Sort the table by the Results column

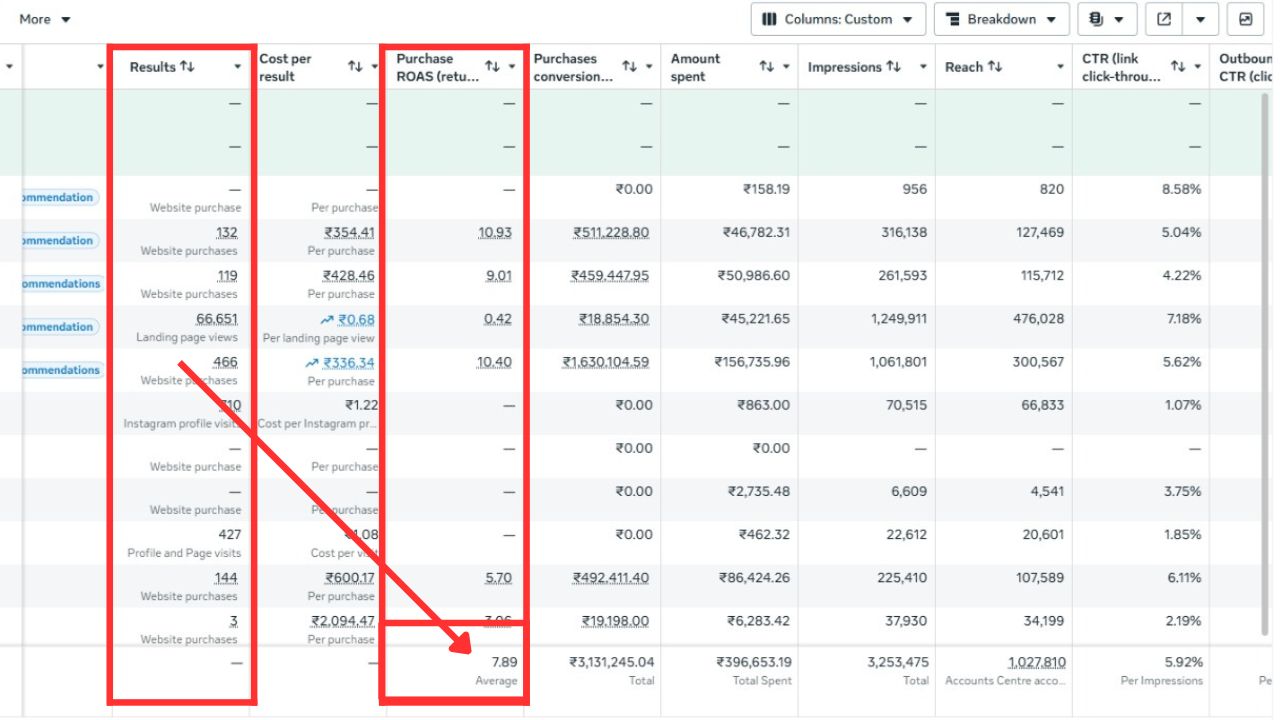coord(187,67)
